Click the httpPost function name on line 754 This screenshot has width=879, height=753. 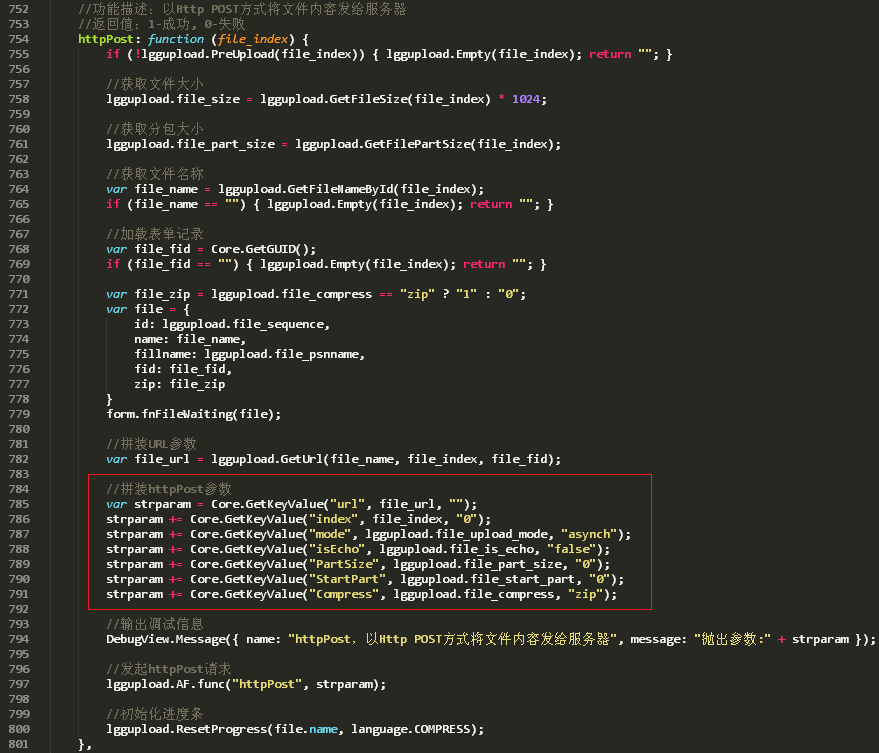coord(105,39)
